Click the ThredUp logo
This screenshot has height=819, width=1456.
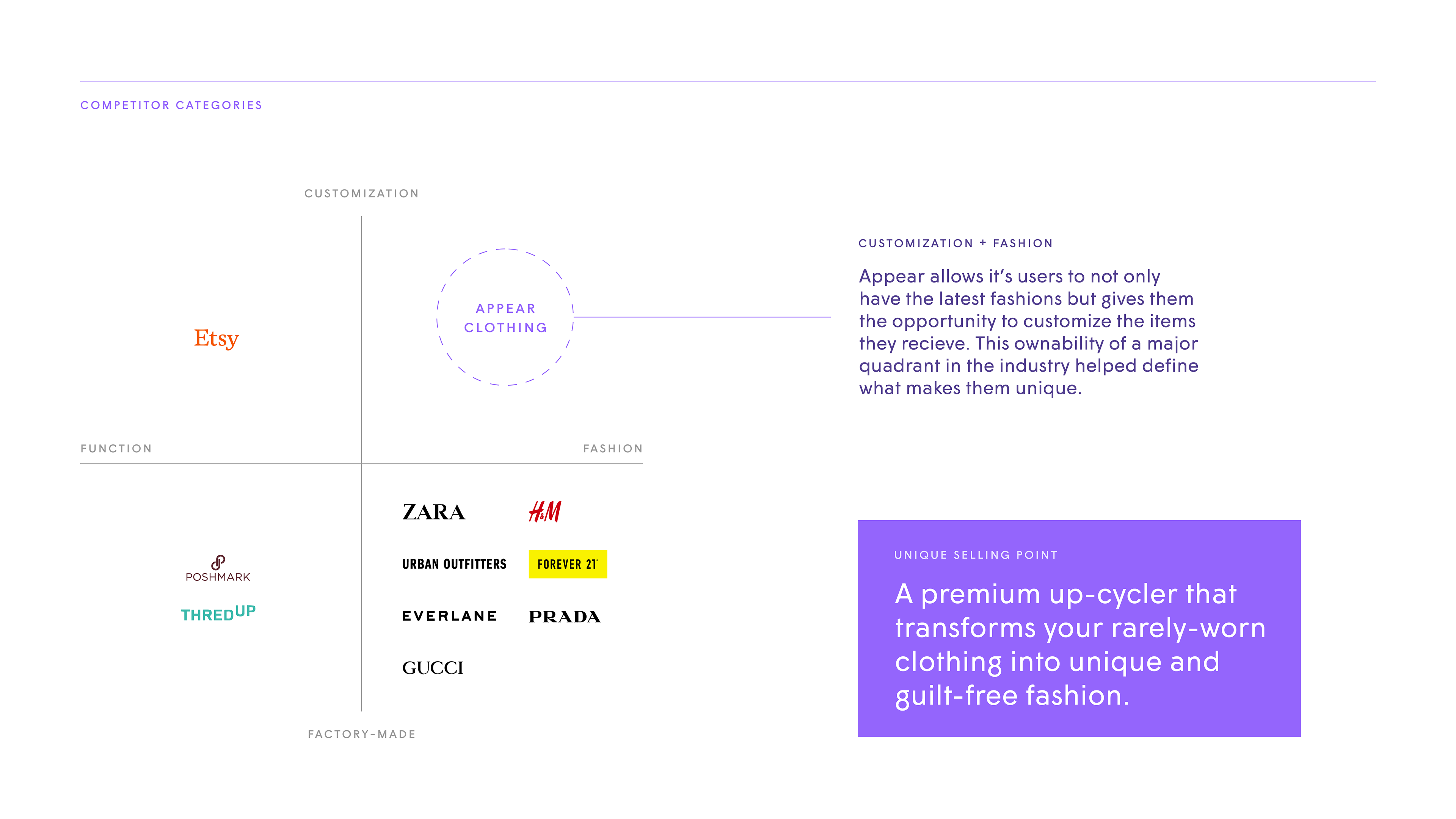[x=218, y=613]
